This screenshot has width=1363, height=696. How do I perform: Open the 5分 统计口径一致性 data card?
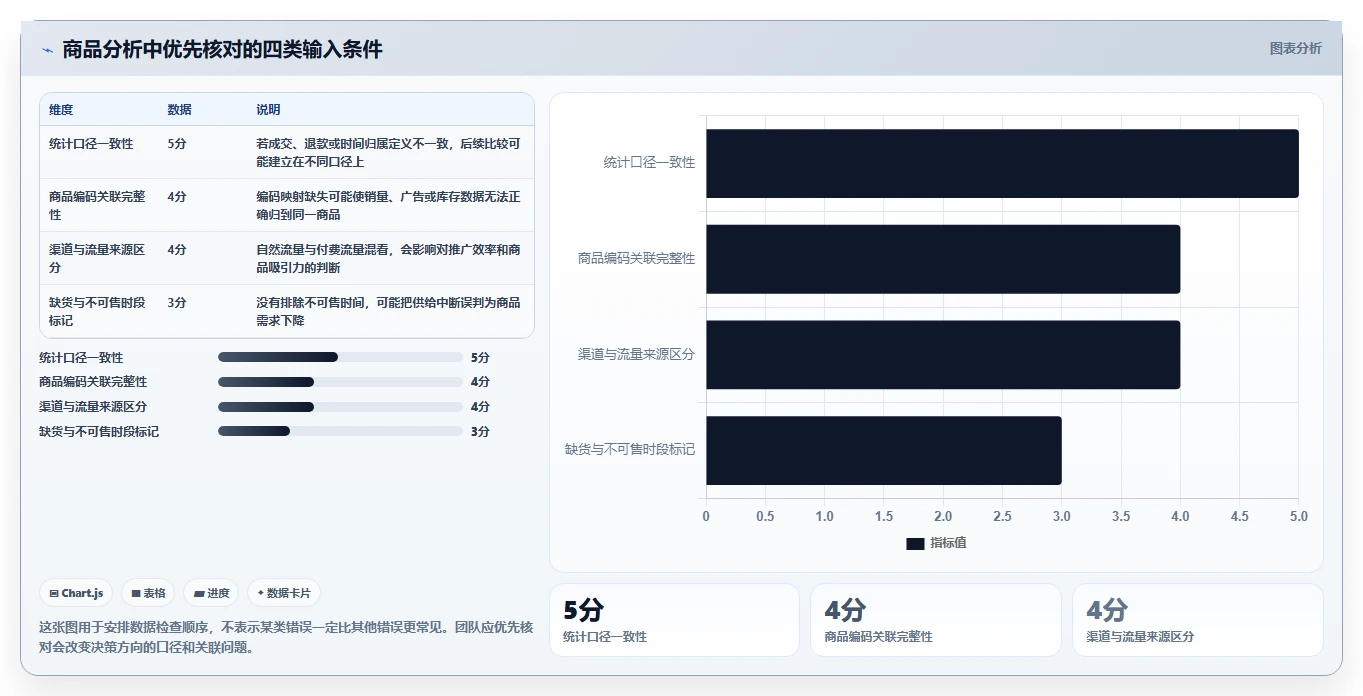tap(675, 620)
